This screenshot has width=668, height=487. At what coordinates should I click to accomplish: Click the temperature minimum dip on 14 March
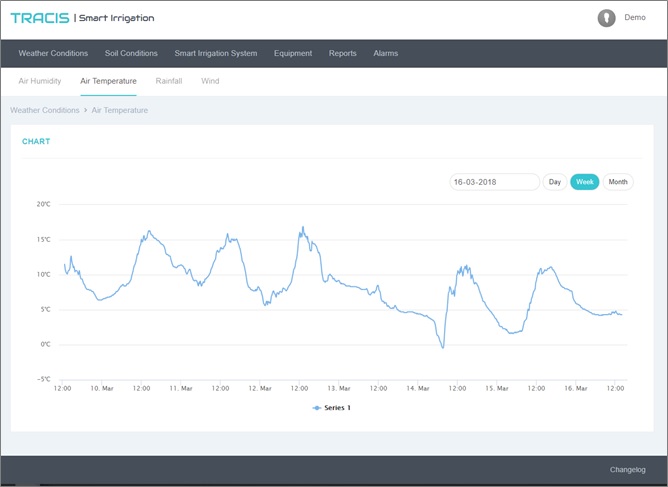(443, 347)
